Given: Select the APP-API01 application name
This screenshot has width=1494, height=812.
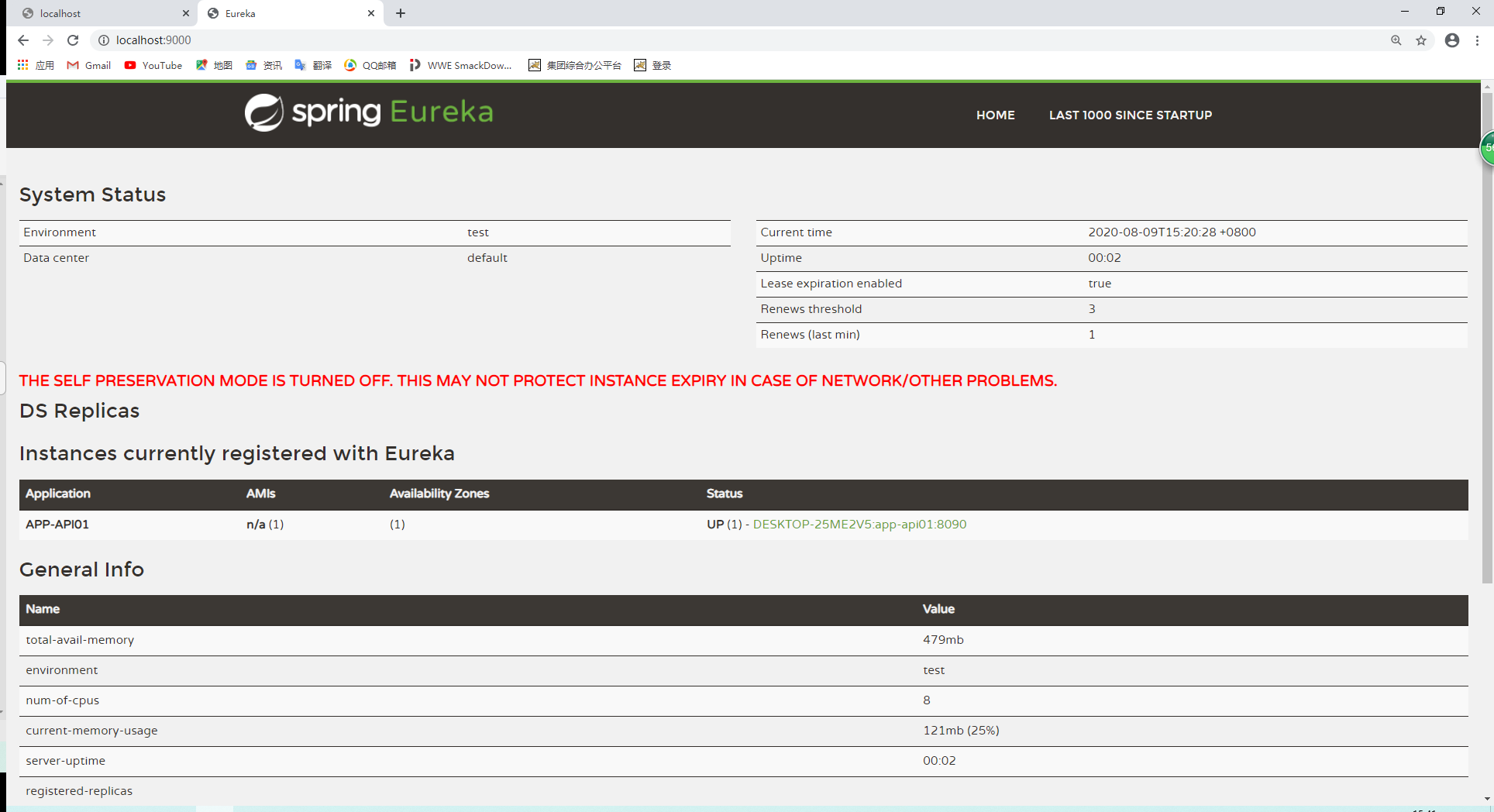Looking at the screenshot, I should pos(57,525).
